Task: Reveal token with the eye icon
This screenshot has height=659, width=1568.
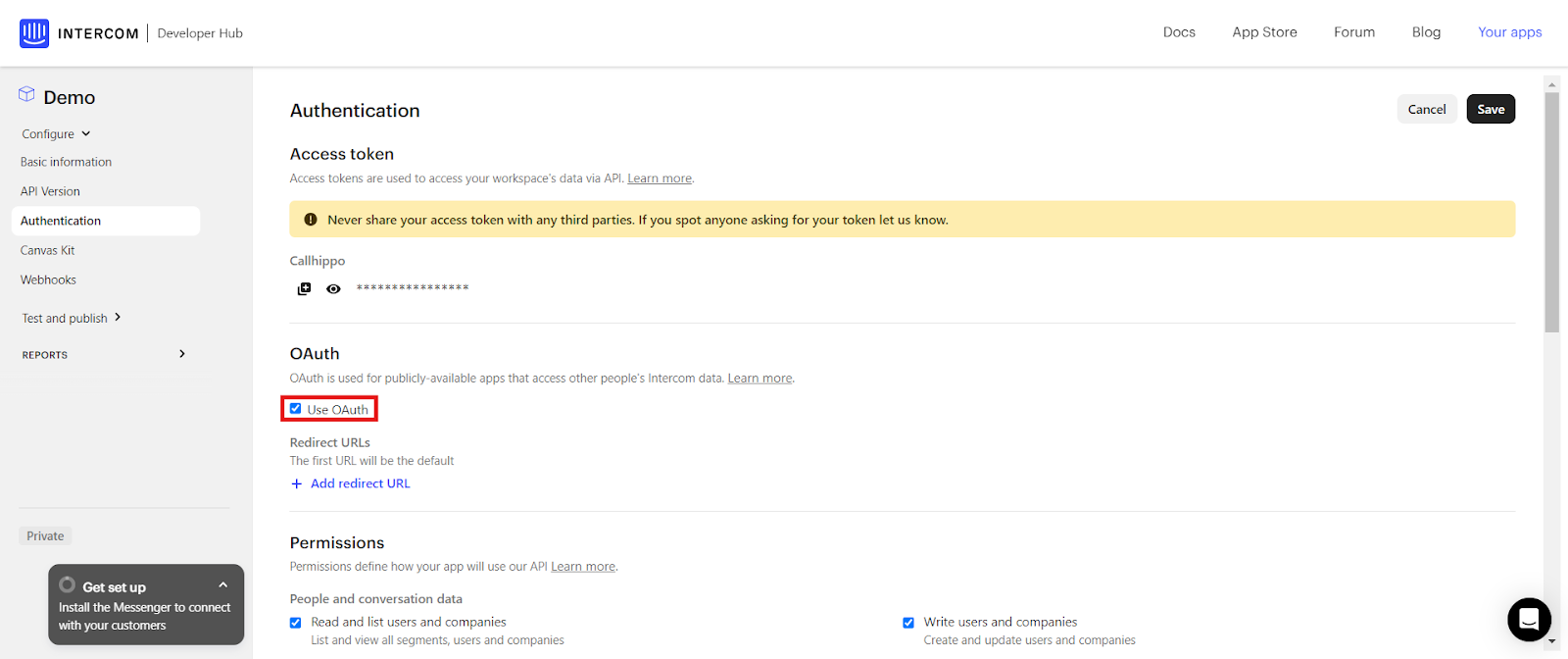Action: (333, 288)
